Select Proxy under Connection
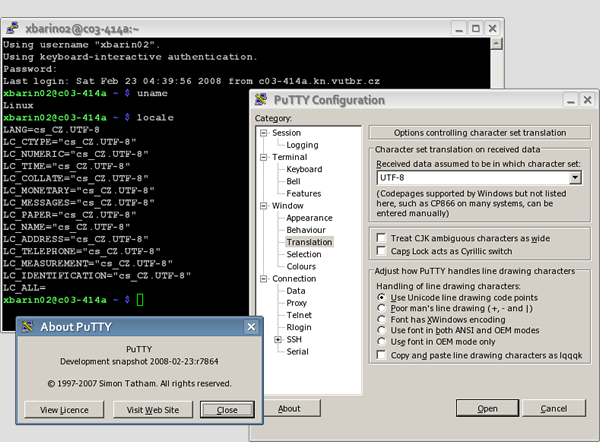Screen dimensions: 600x442 pyautogui.click(x=297, y=303)
